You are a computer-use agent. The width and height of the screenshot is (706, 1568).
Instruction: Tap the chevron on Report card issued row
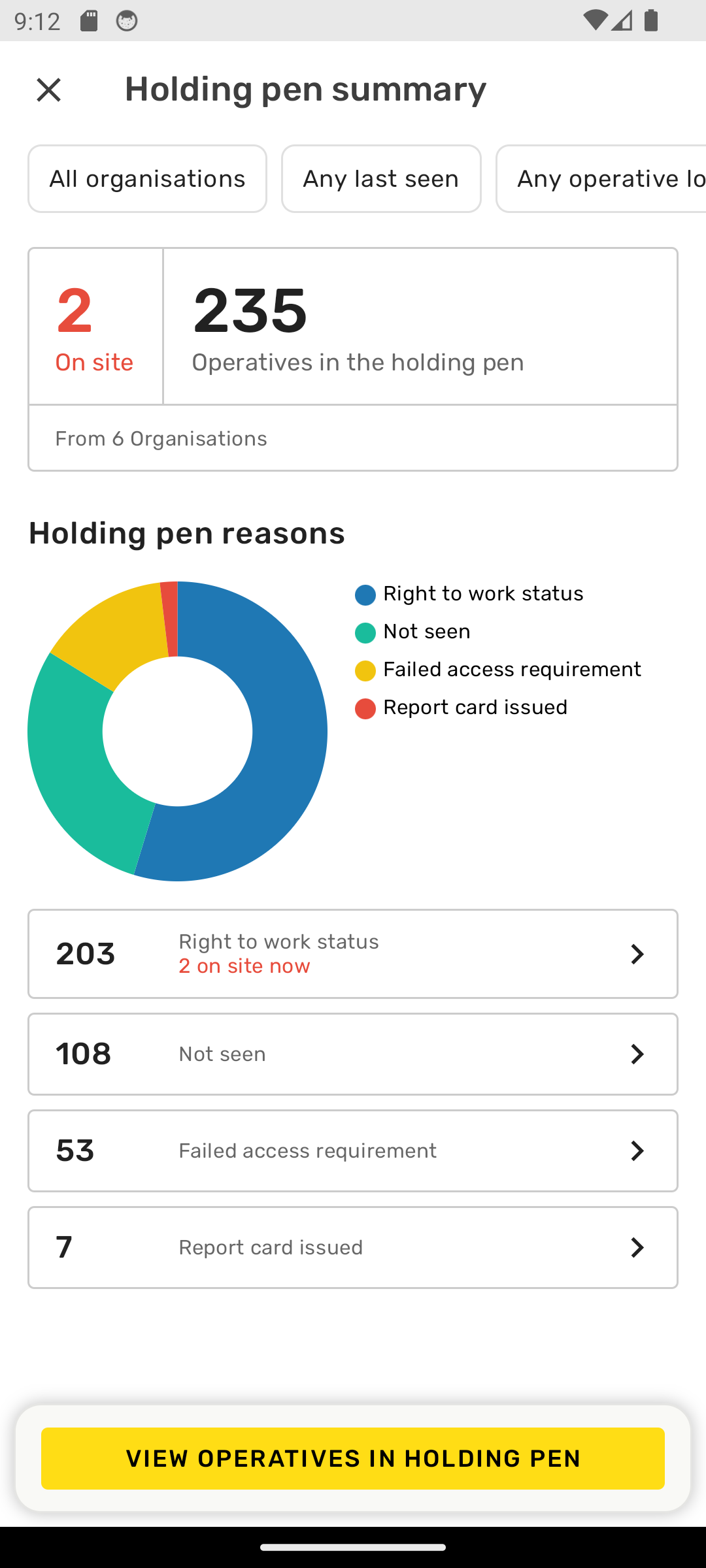point(637,1247)
